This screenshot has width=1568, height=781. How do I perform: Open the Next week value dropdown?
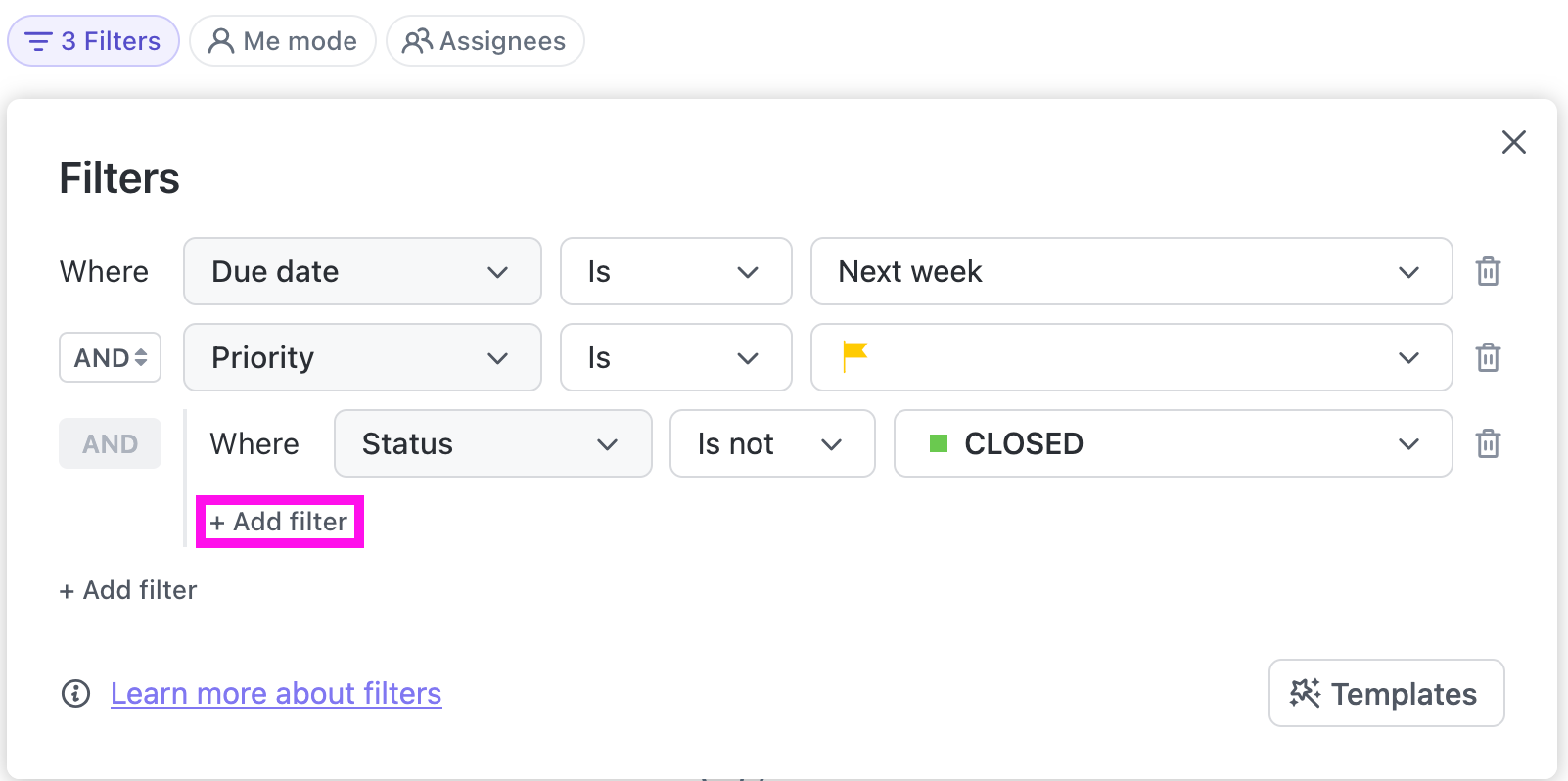(1130, 271)
